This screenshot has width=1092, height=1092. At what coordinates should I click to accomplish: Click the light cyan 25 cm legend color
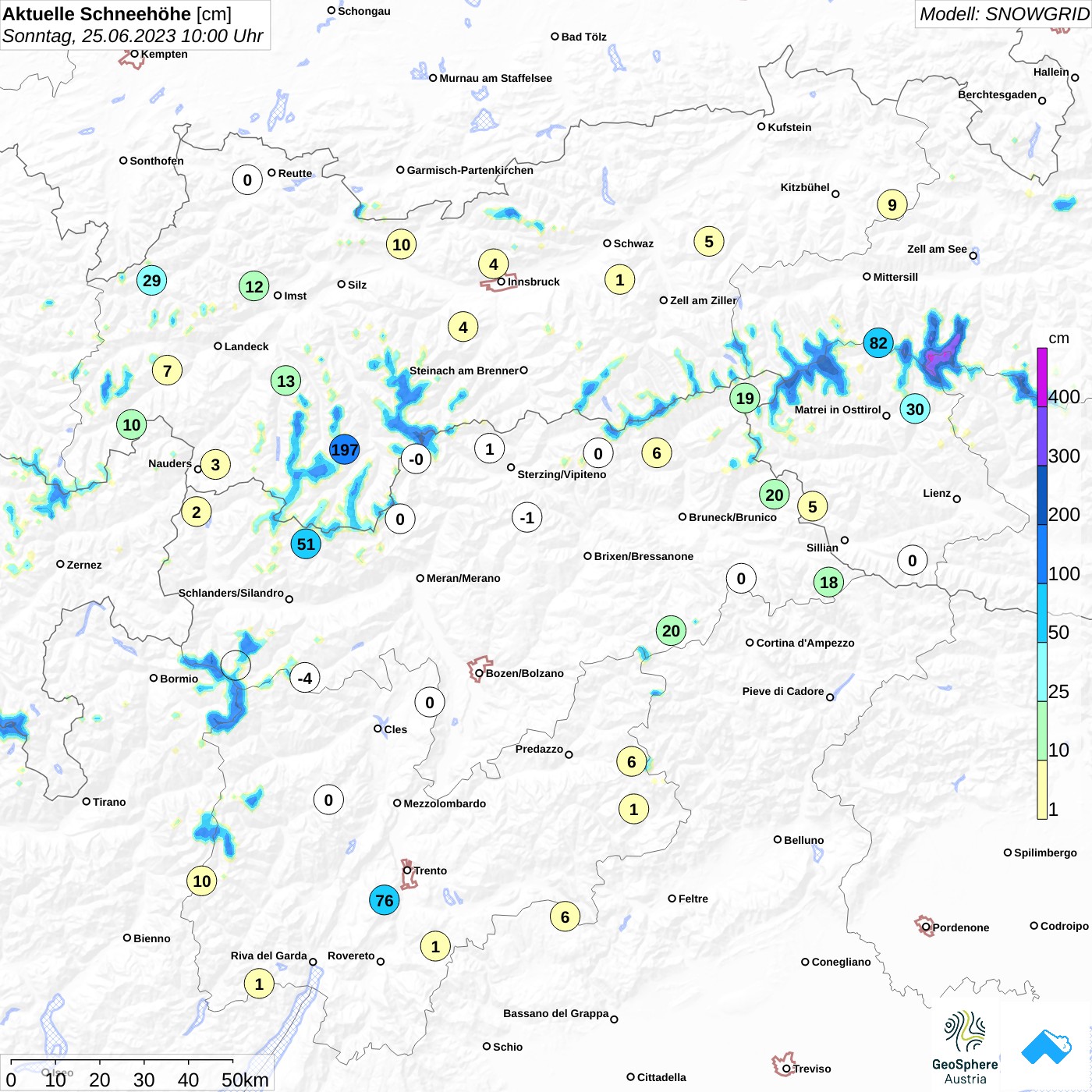[x=1042, y=672]
